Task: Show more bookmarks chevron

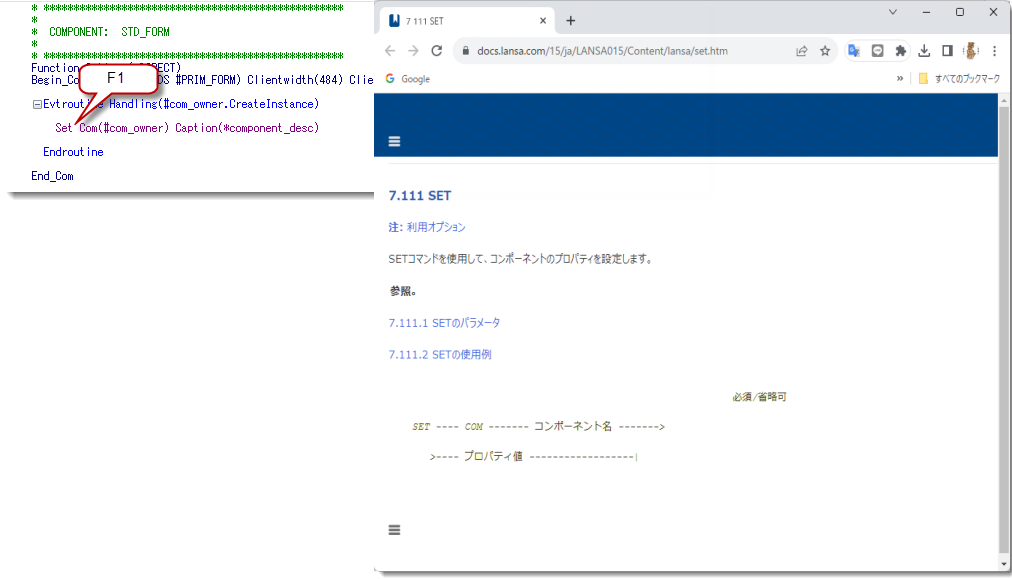Action: coord(900,79)
